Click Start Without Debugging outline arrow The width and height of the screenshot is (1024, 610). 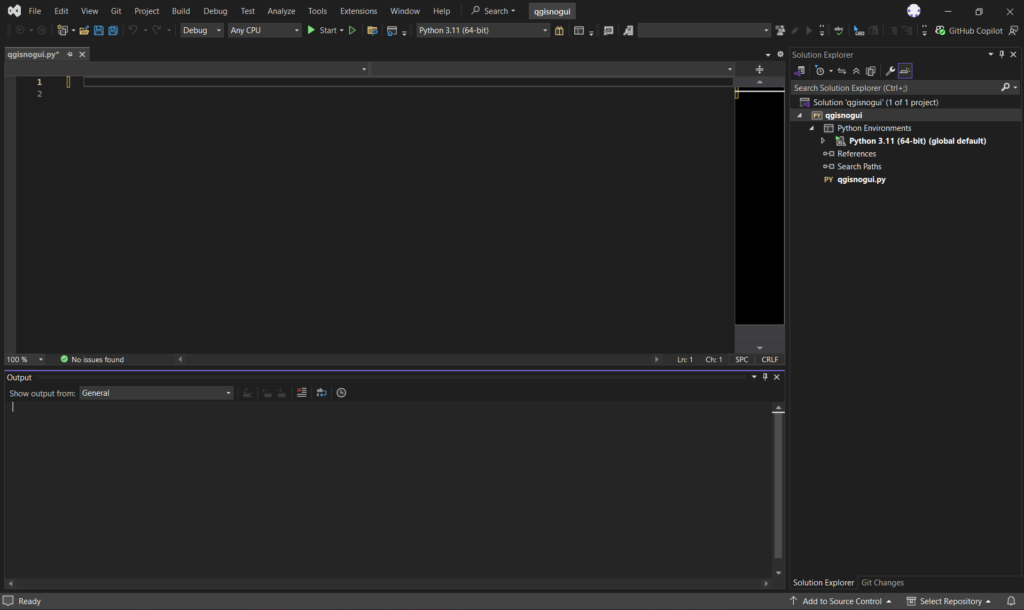point(352,30)
